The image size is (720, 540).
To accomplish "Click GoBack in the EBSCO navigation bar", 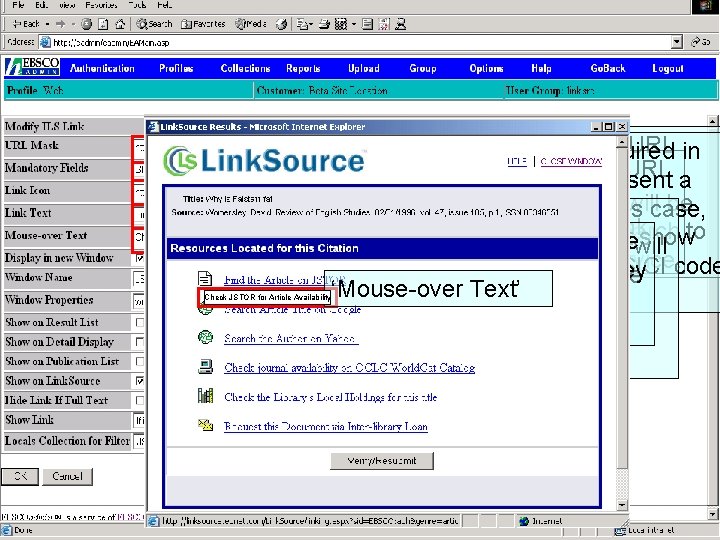I will tap(608, 68).
